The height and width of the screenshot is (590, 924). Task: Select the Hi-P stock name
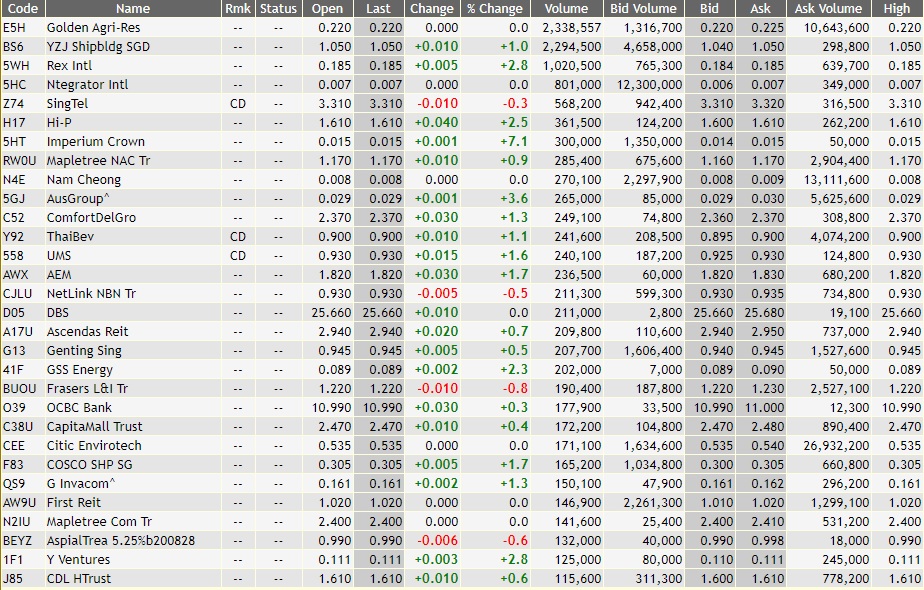tap(59, 123)
